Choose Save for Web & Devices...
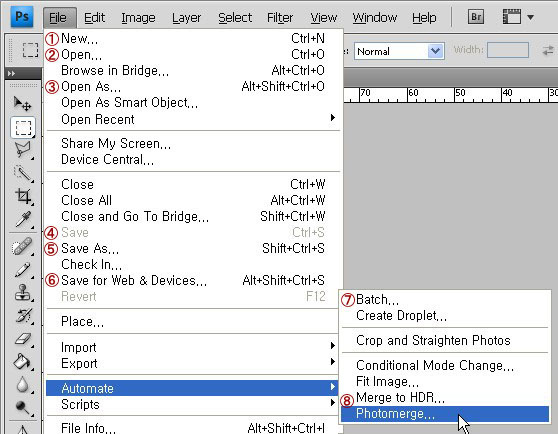This screenshot has width=558, height=434. point(193,280)
